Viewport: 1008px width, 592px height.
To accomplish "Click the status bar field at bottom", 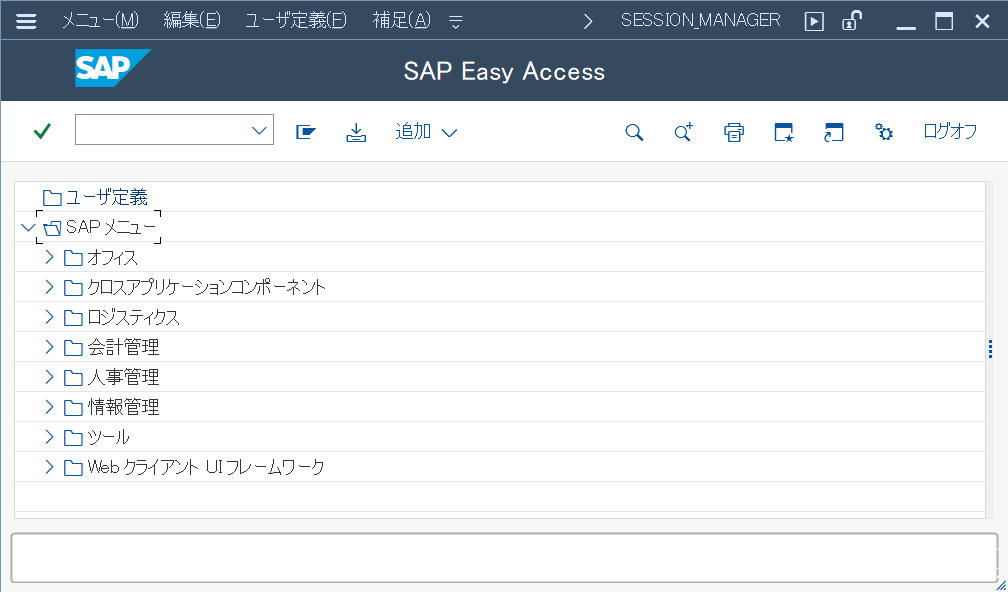I will pyautogui.click(x=504, y=557).
